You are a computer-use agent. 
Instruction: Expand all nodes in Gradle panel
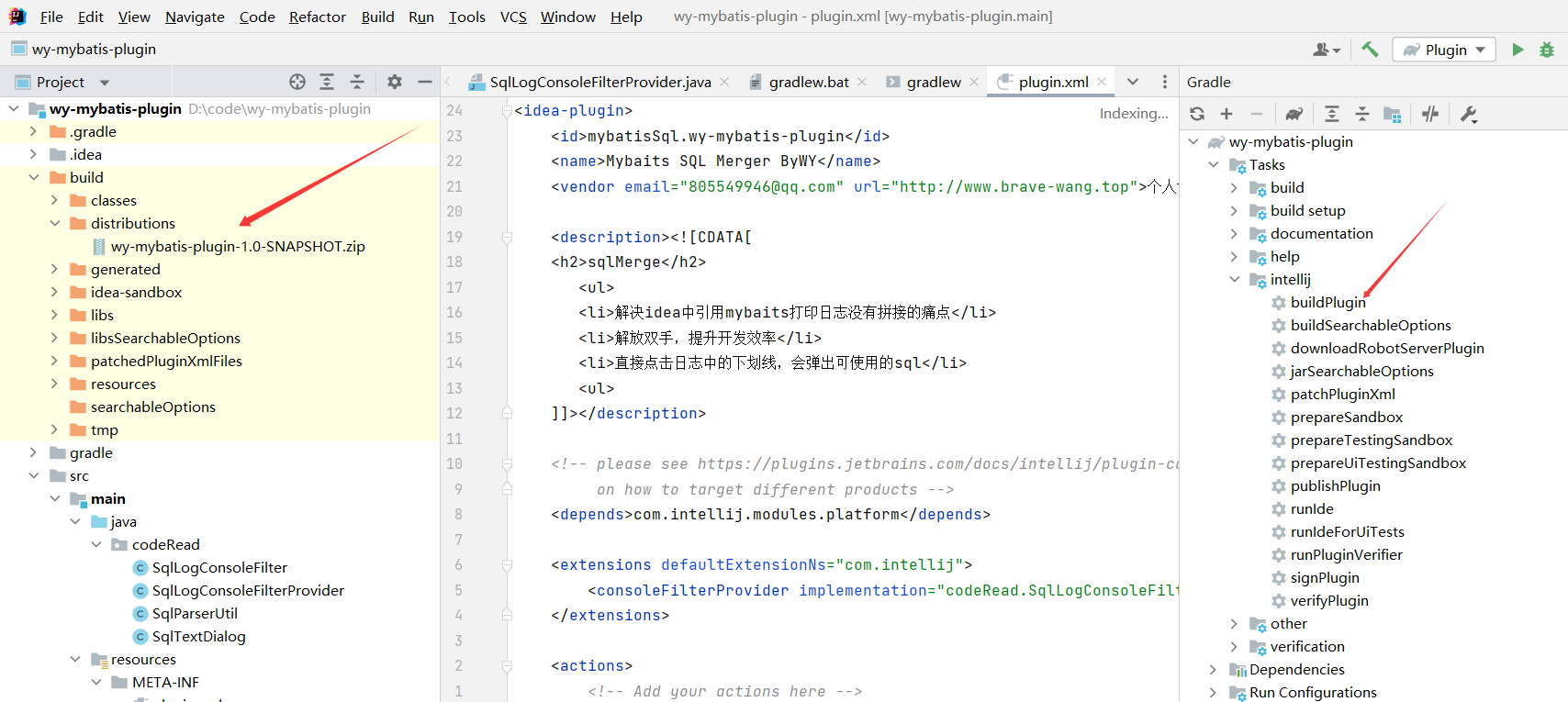(1332, 114)
